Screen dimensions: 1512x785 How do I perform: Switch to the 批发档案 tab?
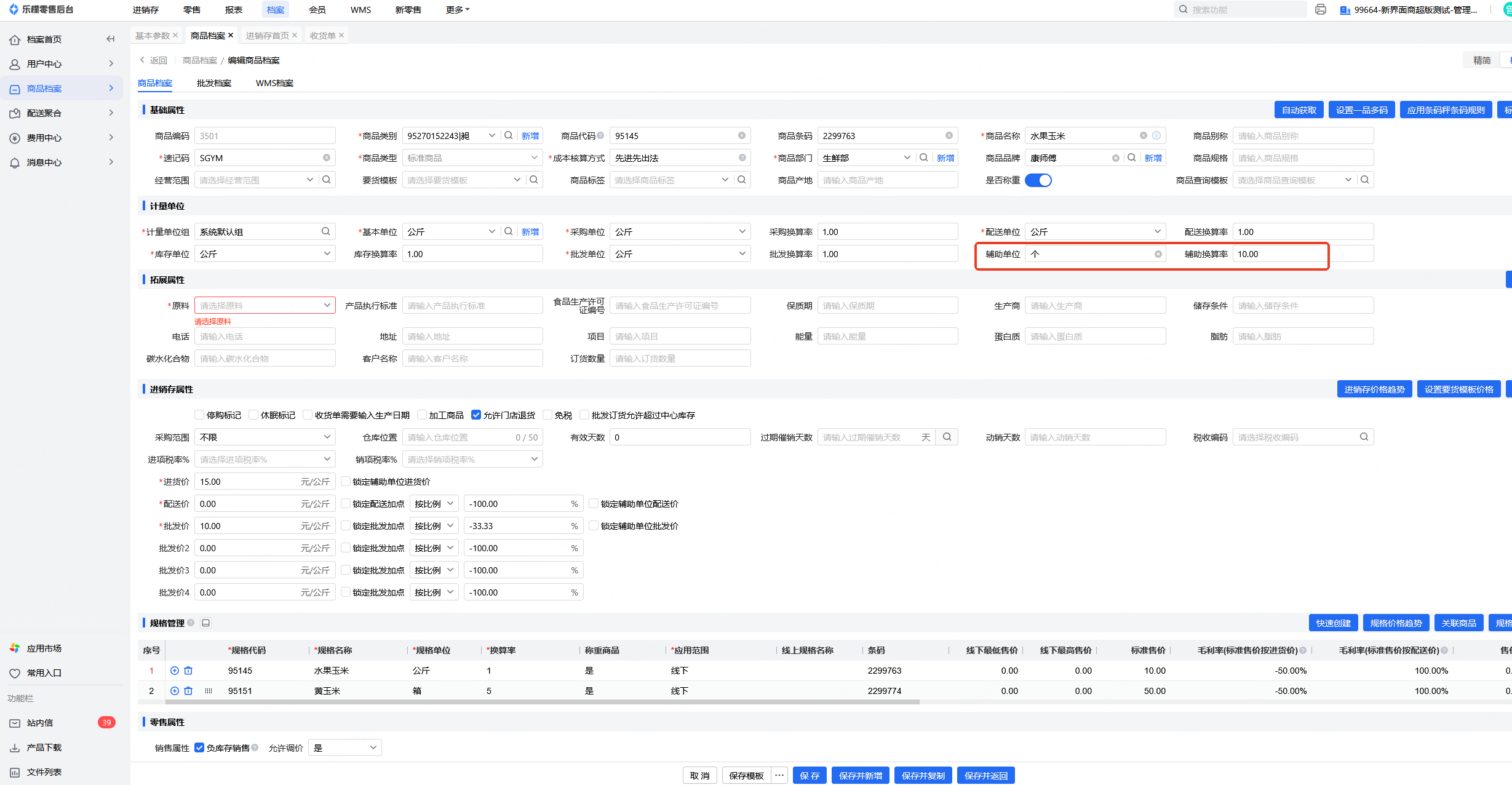coord(214,83)
